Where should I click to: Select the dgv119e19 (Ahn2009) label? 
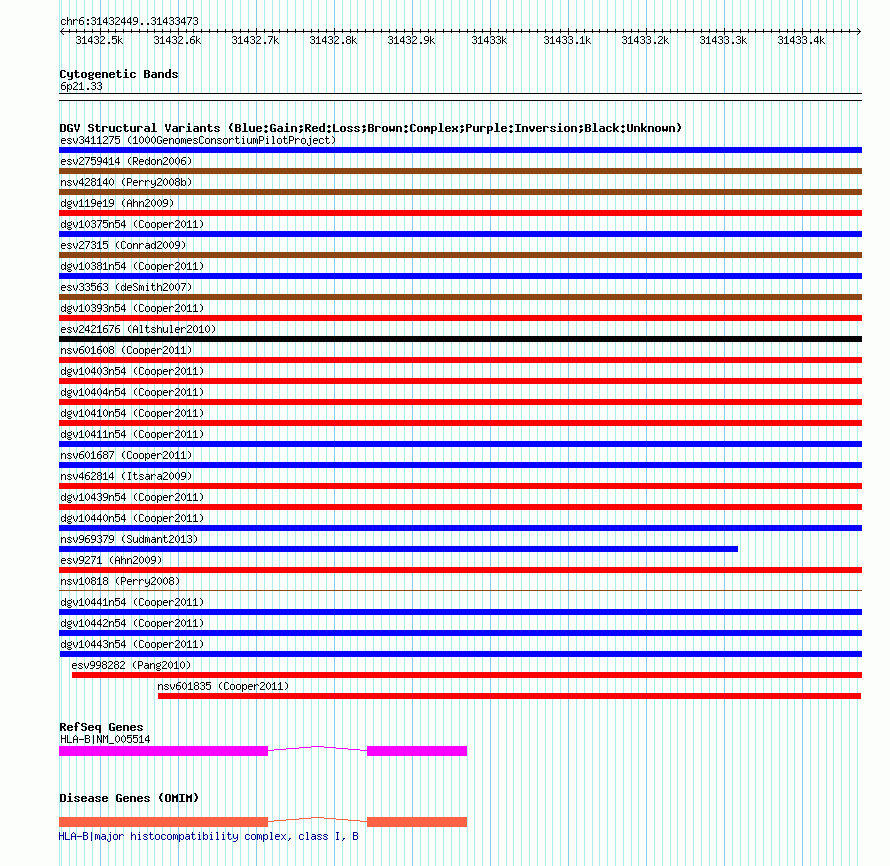[x=117, y=203]
